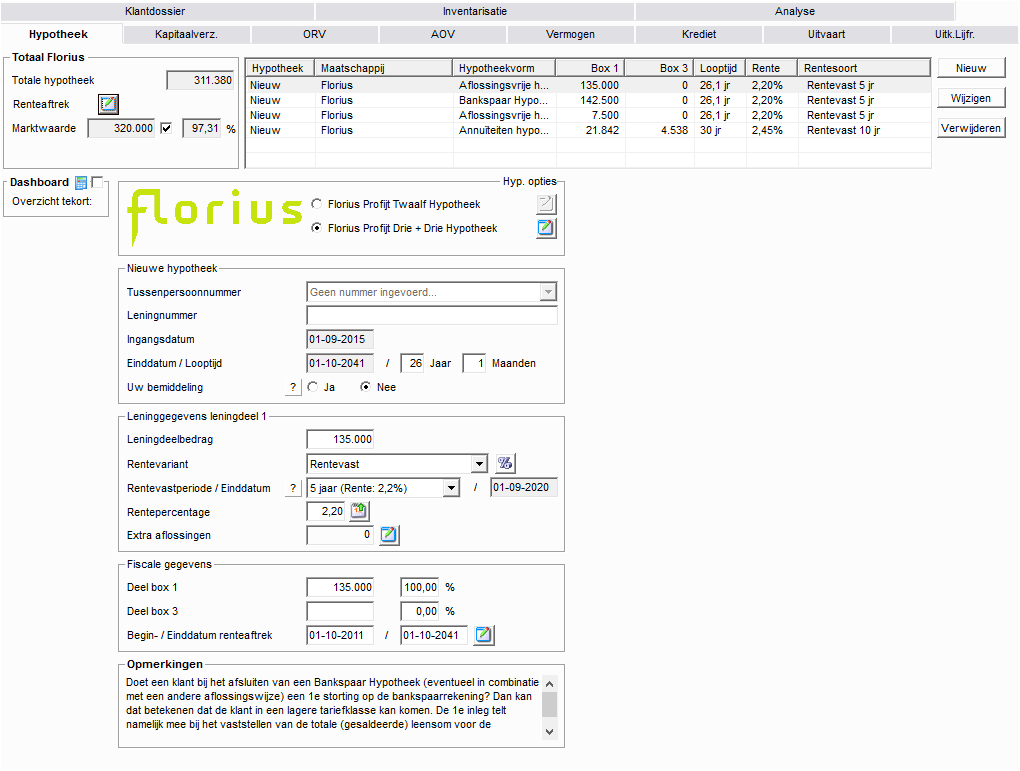Open edit icon for Profijt Drie + Drie
Screen dimensions: 1020x771
click(546, 228)
